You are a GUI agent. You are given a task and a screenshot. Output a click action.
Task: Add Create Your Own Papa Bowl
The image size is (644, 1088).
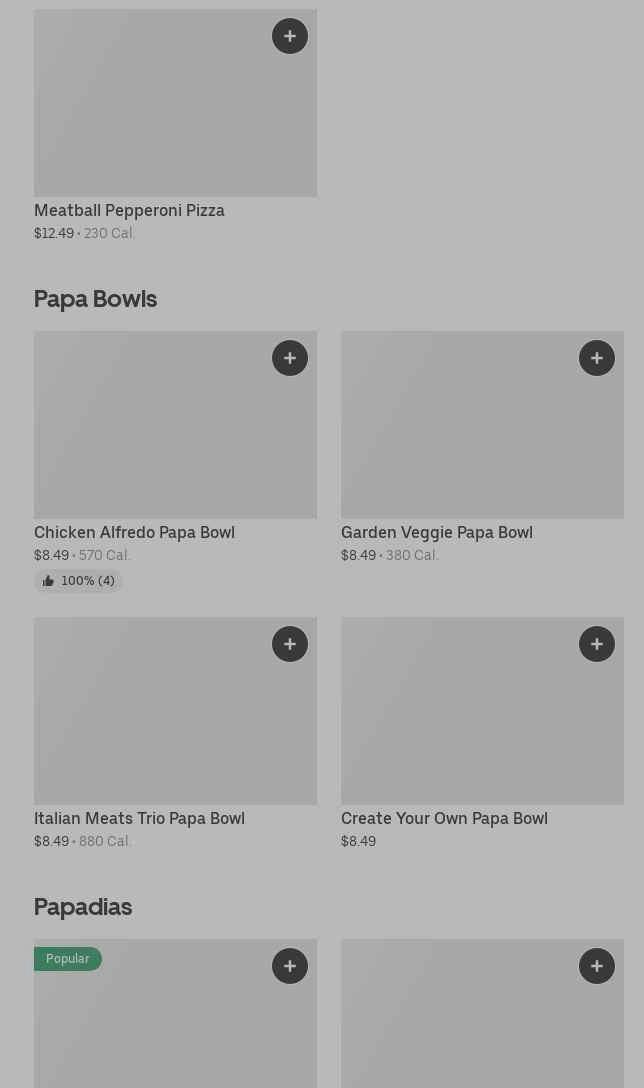pos(597,645)
